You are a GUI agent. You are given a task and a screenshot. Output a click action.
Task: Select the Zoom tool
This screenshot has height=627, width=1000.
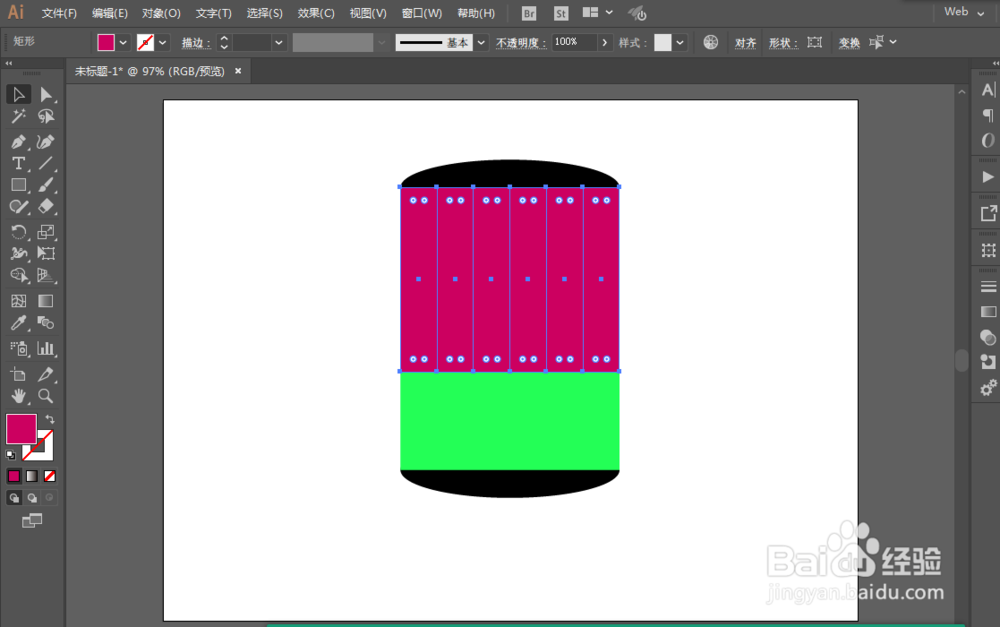[46, 395]
